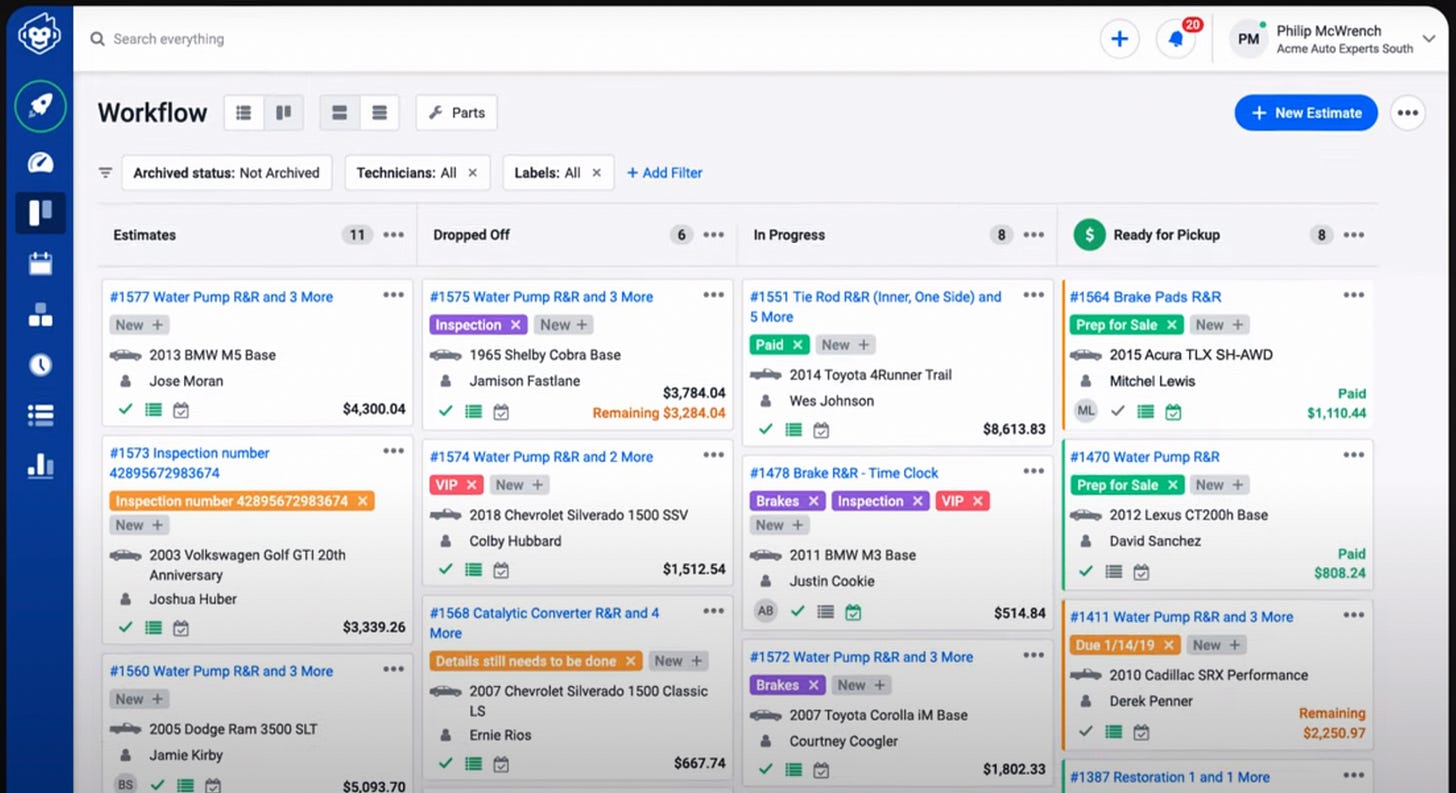
Task: Click the blue plus quick-add icon
Action: (1120, 39)
